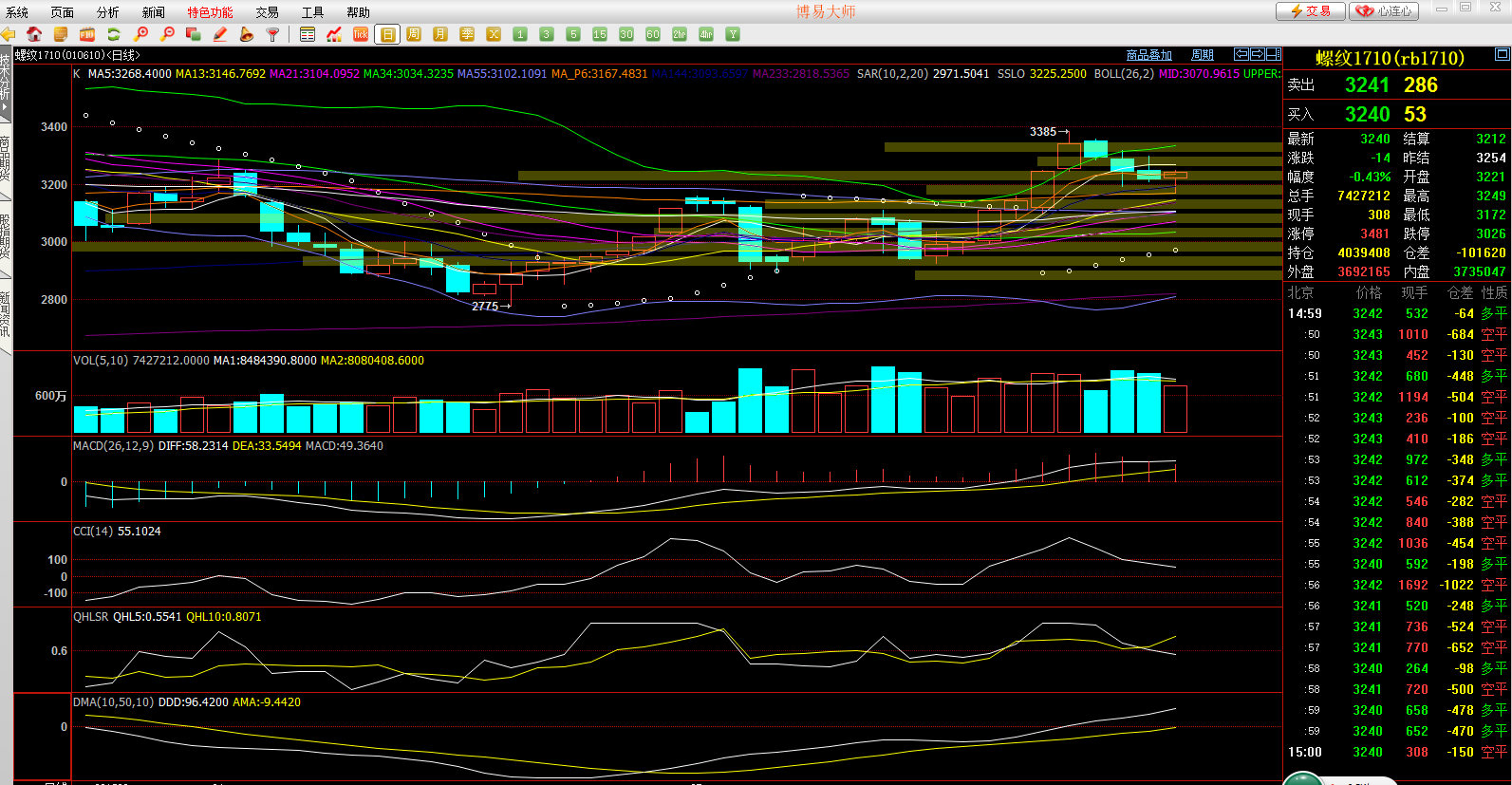Click the next contract right arrow icon
Image resolution: width=1512 pixels, height=785 pixels.
[x=1258, y=54]
